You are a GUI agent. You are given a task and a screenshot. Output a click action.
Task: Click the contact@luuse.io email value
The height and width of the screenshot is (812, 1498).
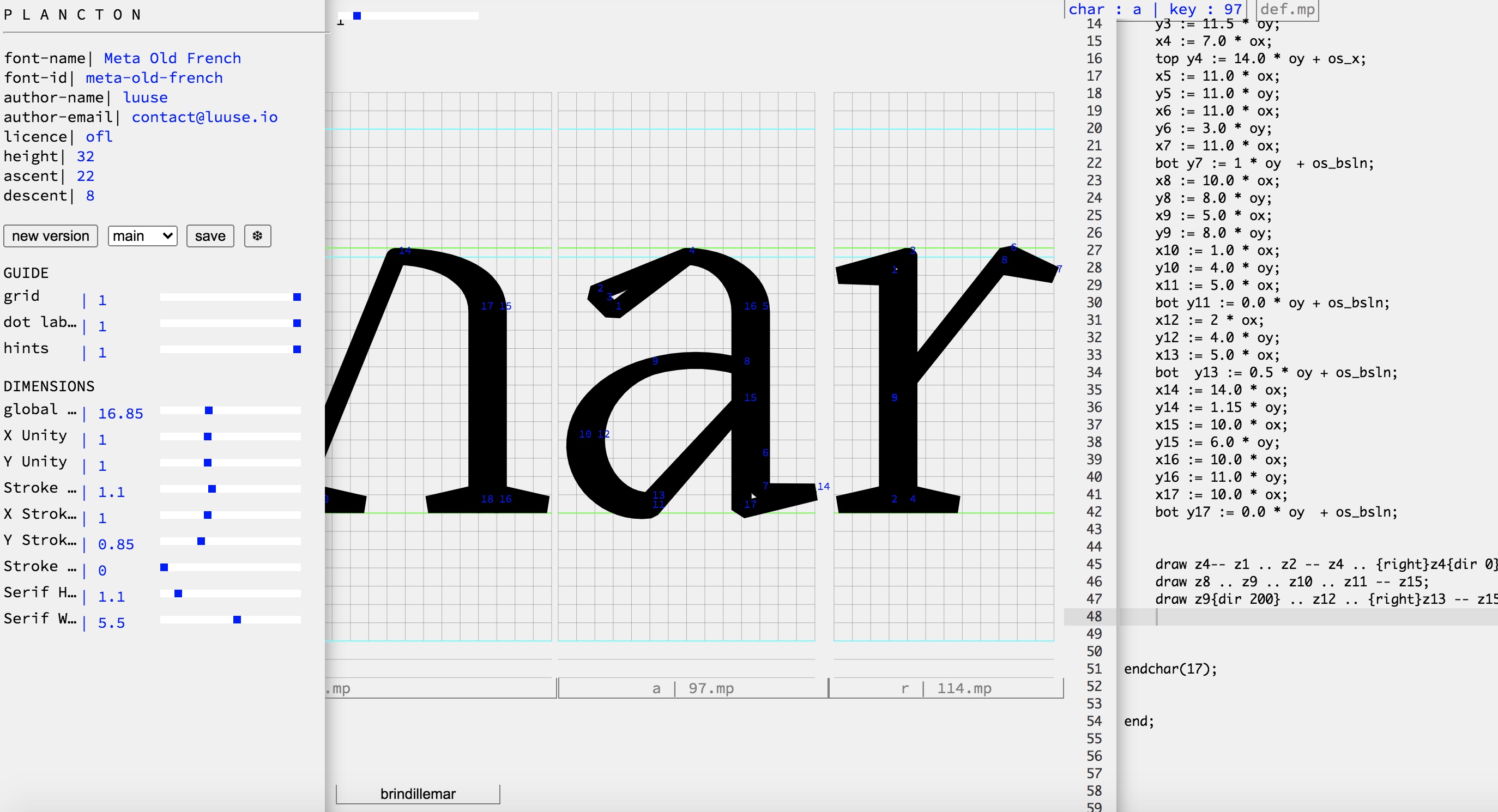[204, 117]
